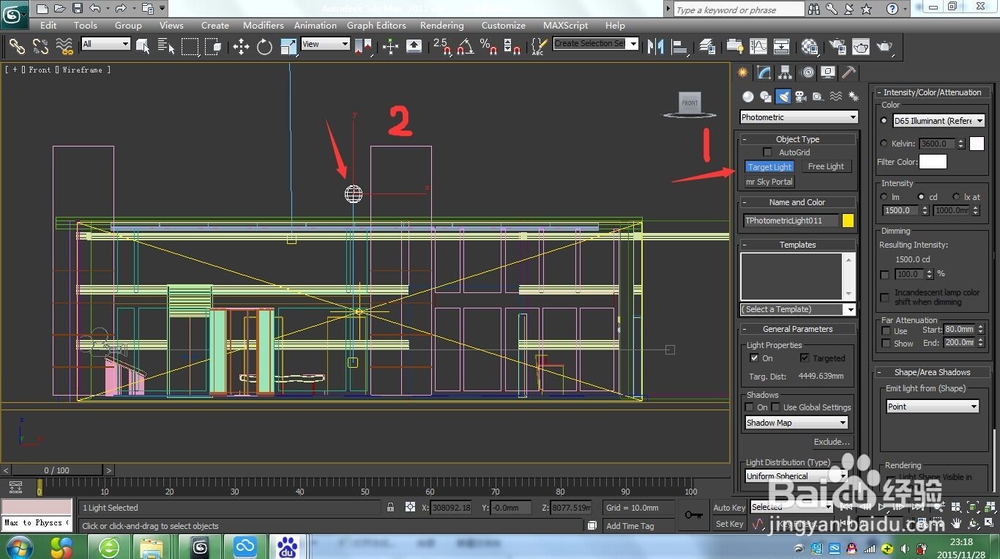Image resolution: width=1000 pixels, height=559 pixels.
Task: Click the Kelvin color swatch
Action: coord(977,143)
